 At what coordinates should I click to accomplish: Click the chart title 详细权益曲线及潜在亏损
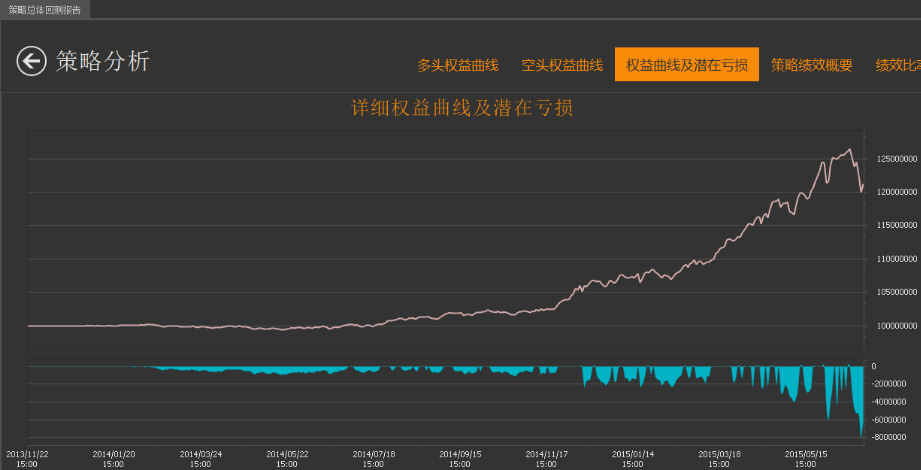coord(462,108)
